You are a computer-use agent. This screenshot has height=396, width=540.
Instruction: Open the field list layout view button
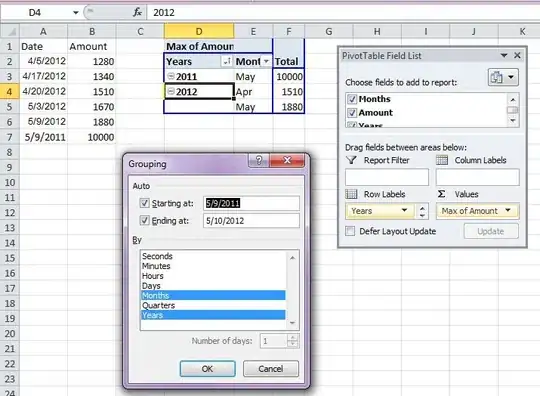(x=503, y=77)
